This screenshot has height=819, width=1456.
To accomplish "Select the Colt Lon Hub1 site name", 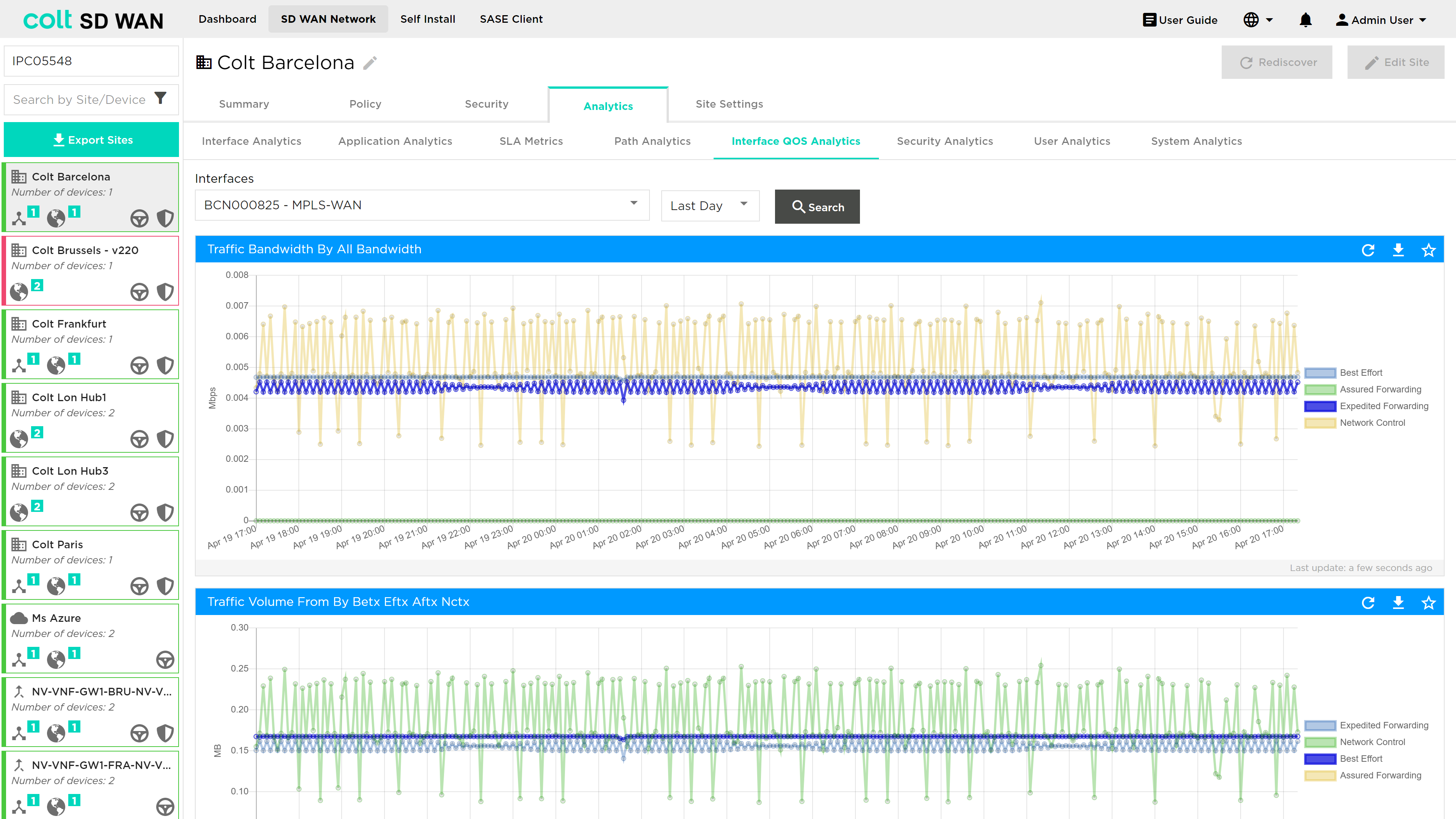I will (69, 397).
